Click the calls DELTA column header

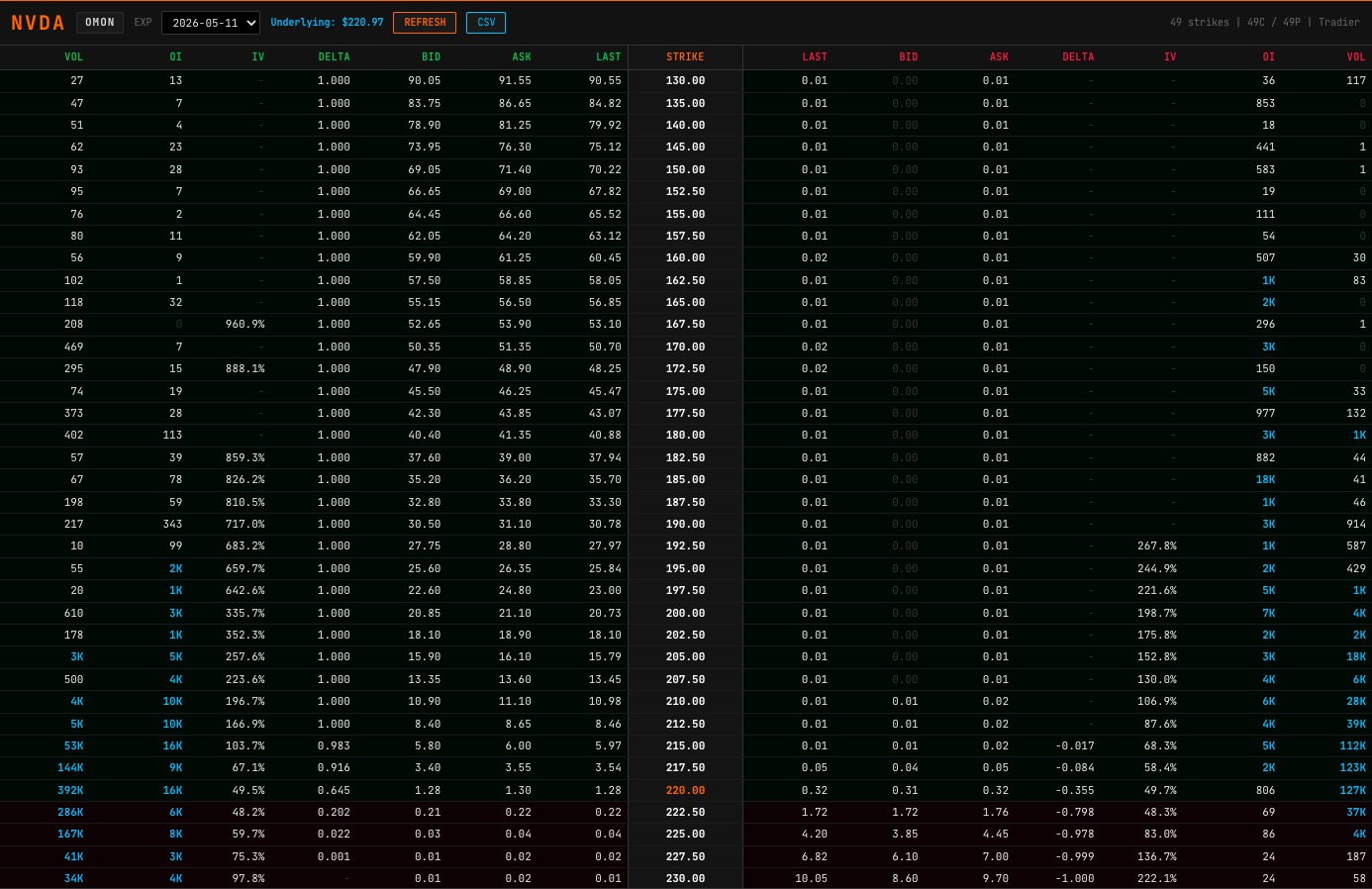pyautogui.click(x=334, y=57)
